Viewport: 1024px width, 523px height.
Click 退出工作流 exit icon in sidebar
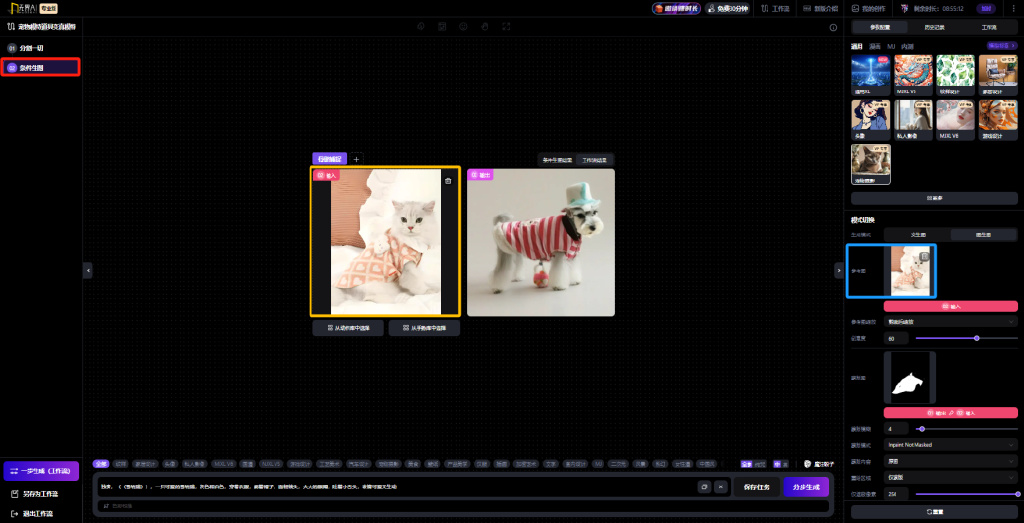click(x=14, y=513)
